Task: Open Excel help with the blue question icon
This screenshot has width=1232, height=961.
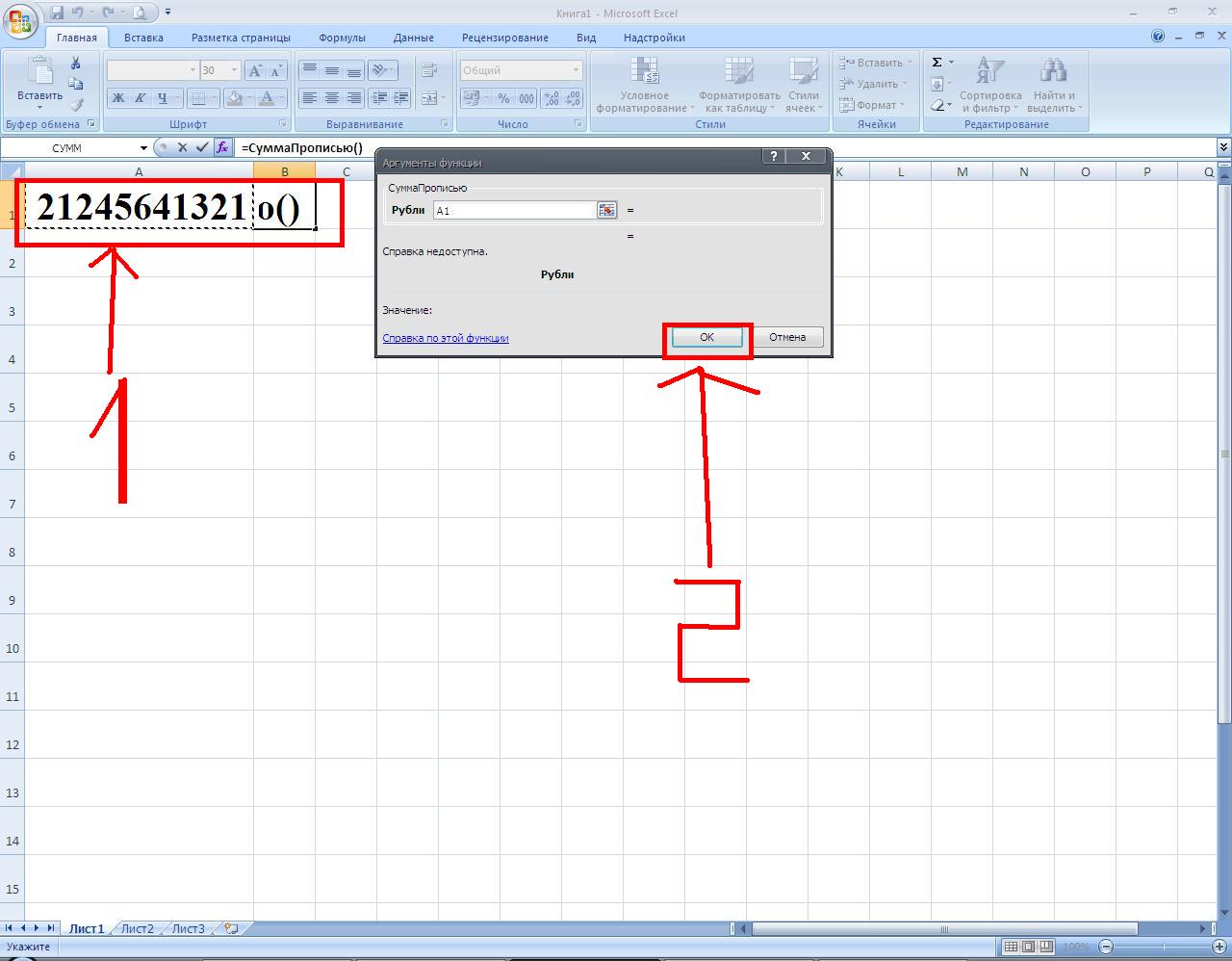Action: [1158, 37]
